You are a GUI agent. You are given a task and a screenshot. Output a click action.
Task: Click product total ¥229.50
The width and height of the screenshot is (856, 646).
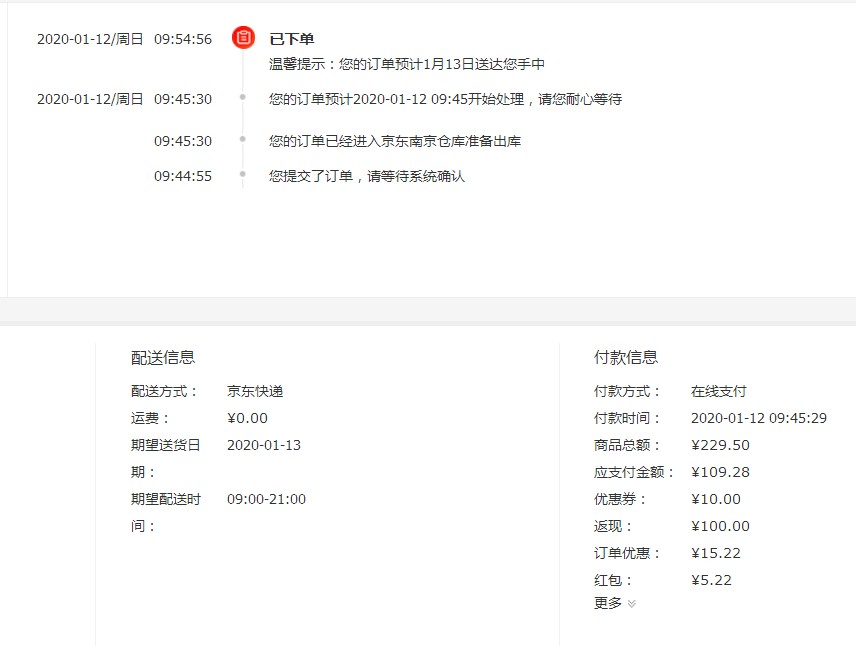720,445
